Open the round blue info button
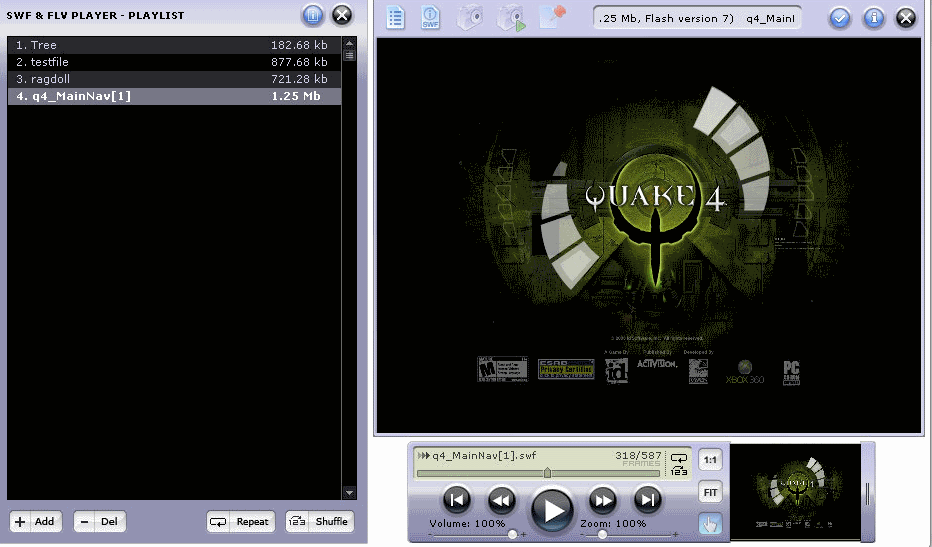Screen dimensions: 932x547 coord(874,17)
